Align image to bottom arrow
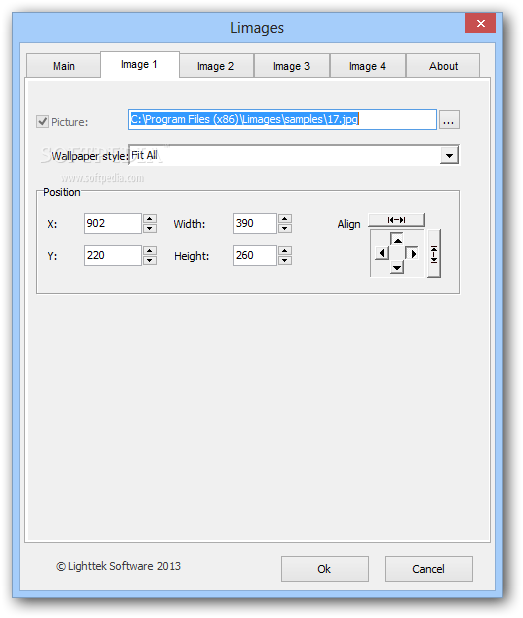 coord(397,268)
